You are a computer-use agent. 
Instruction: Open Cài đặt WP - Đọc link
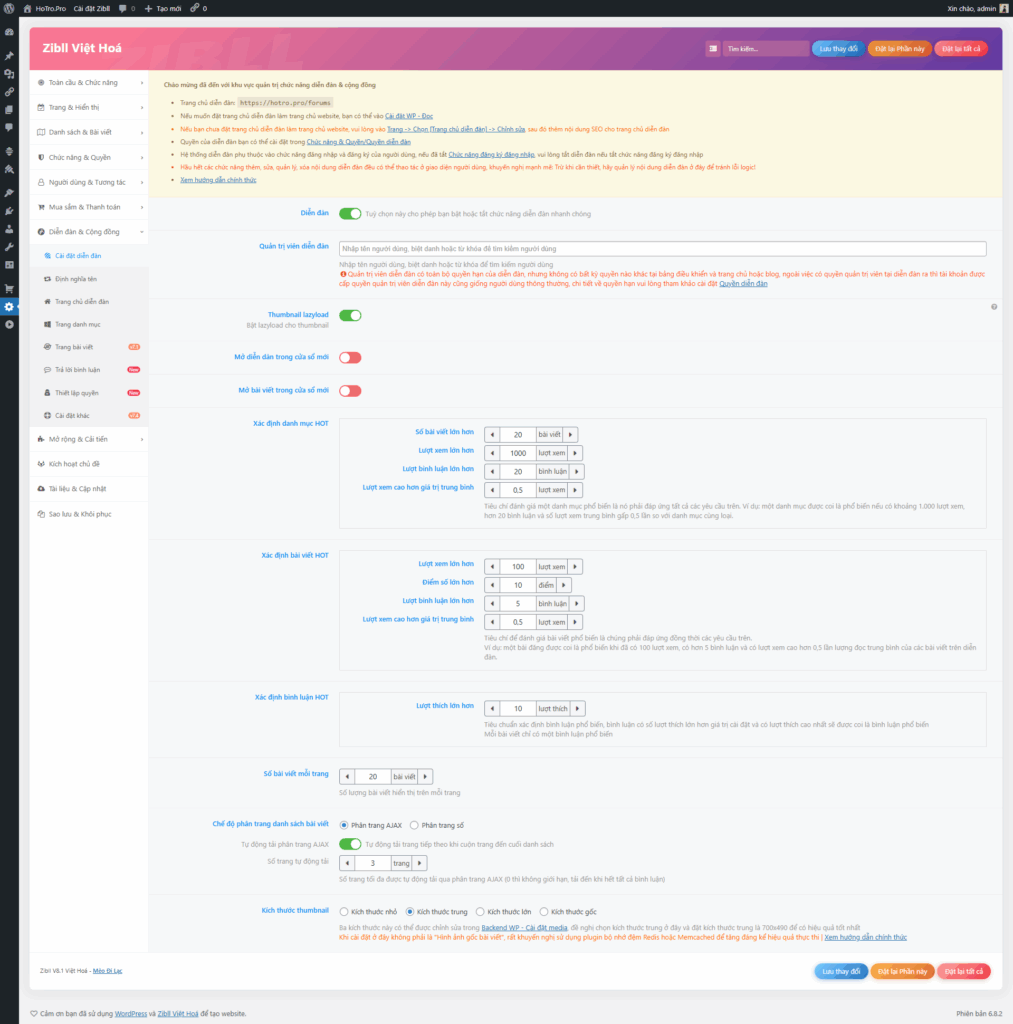[x=409, y=116]
